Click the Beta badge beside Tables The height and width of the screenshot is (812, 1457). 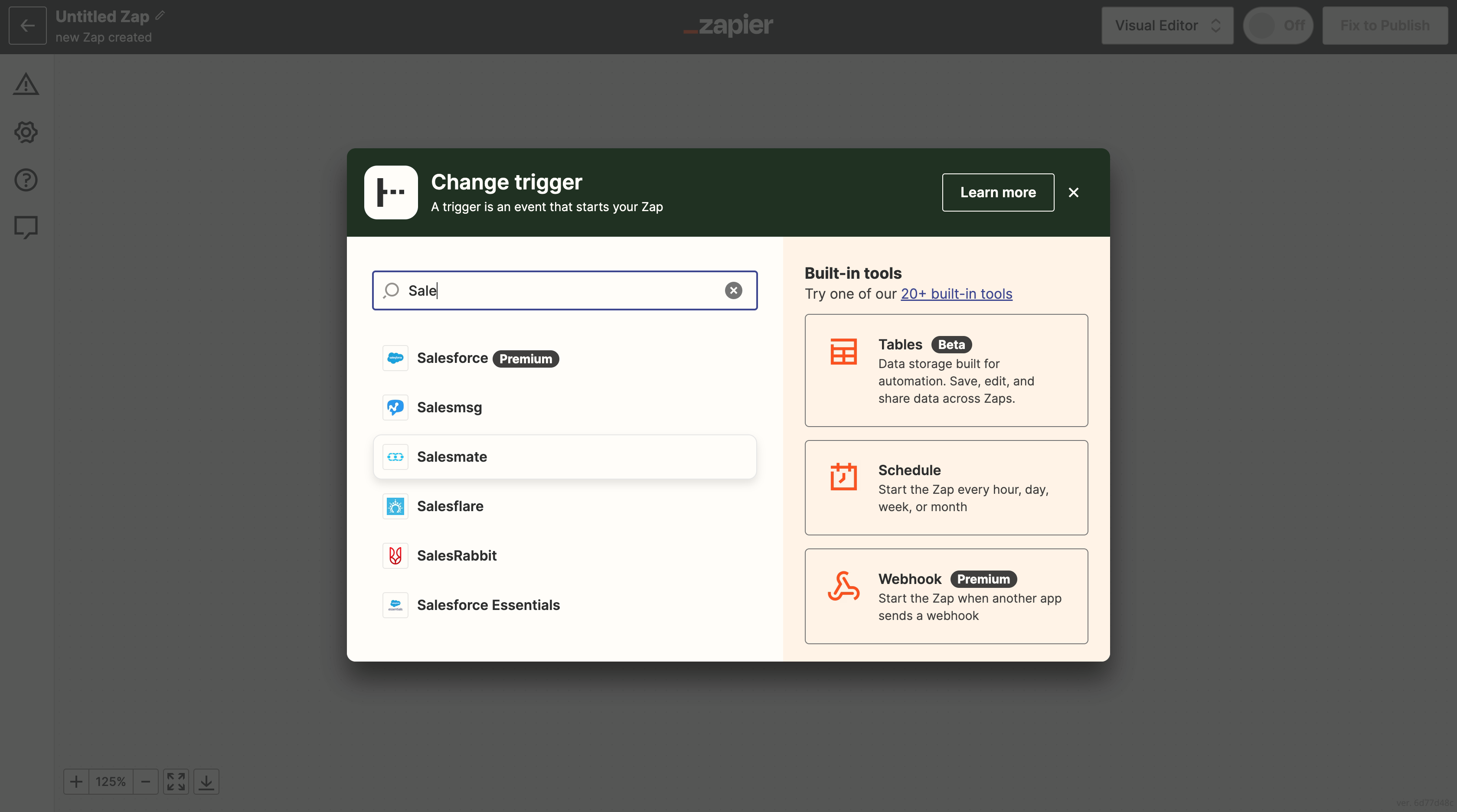click(x=951, y=344)
